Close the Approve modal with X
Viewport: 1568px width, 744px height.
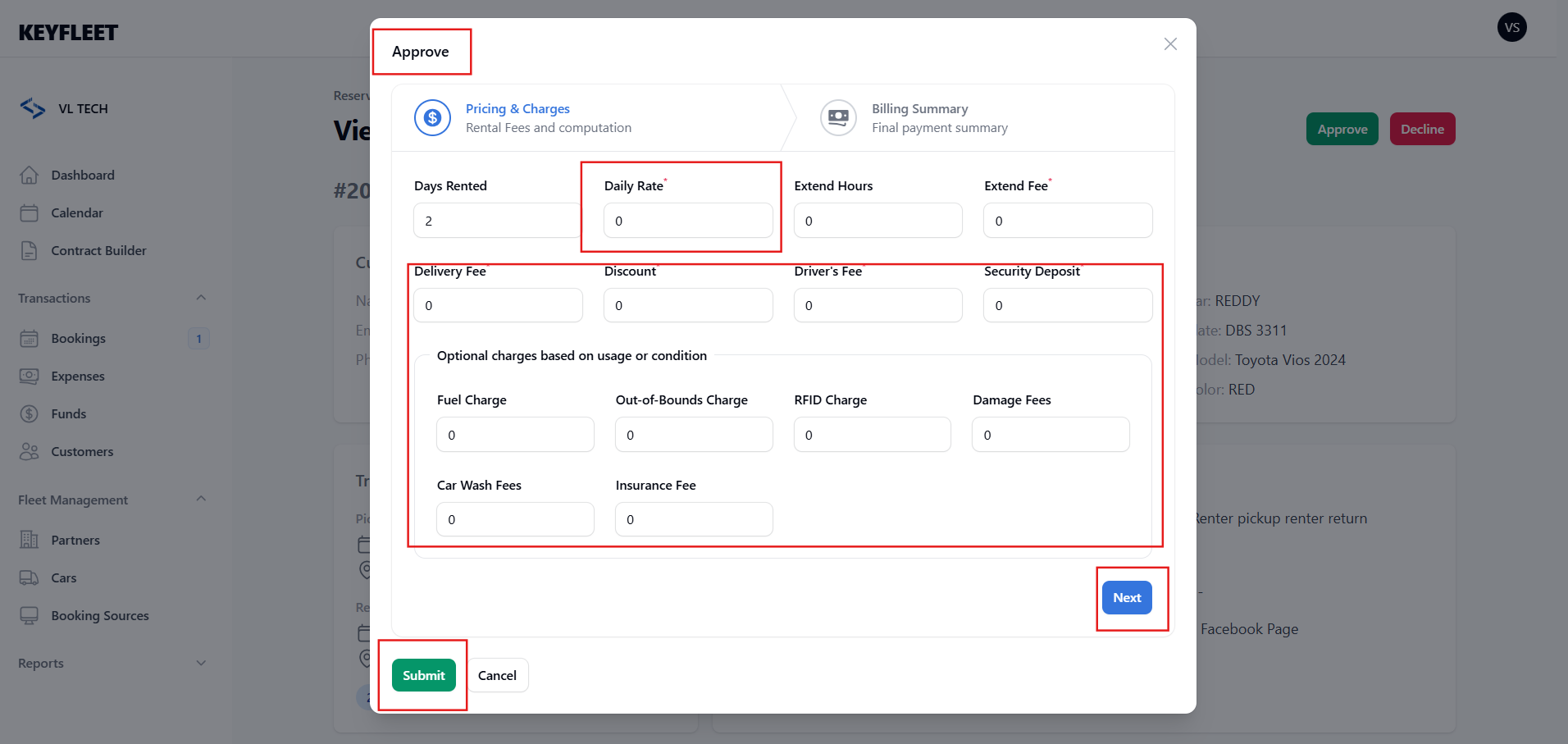pyautogui.click(x=1170, y=44)
